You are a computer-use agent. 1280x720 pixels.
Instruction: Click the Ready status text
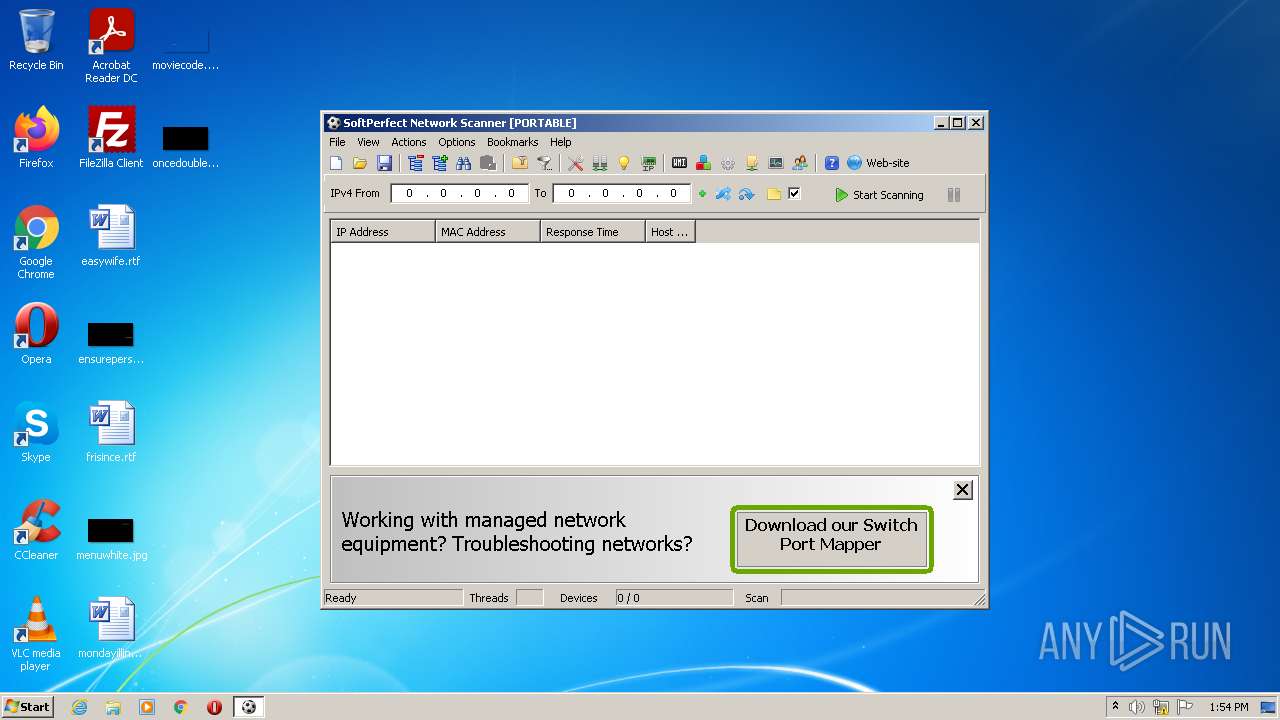(341, 598)
